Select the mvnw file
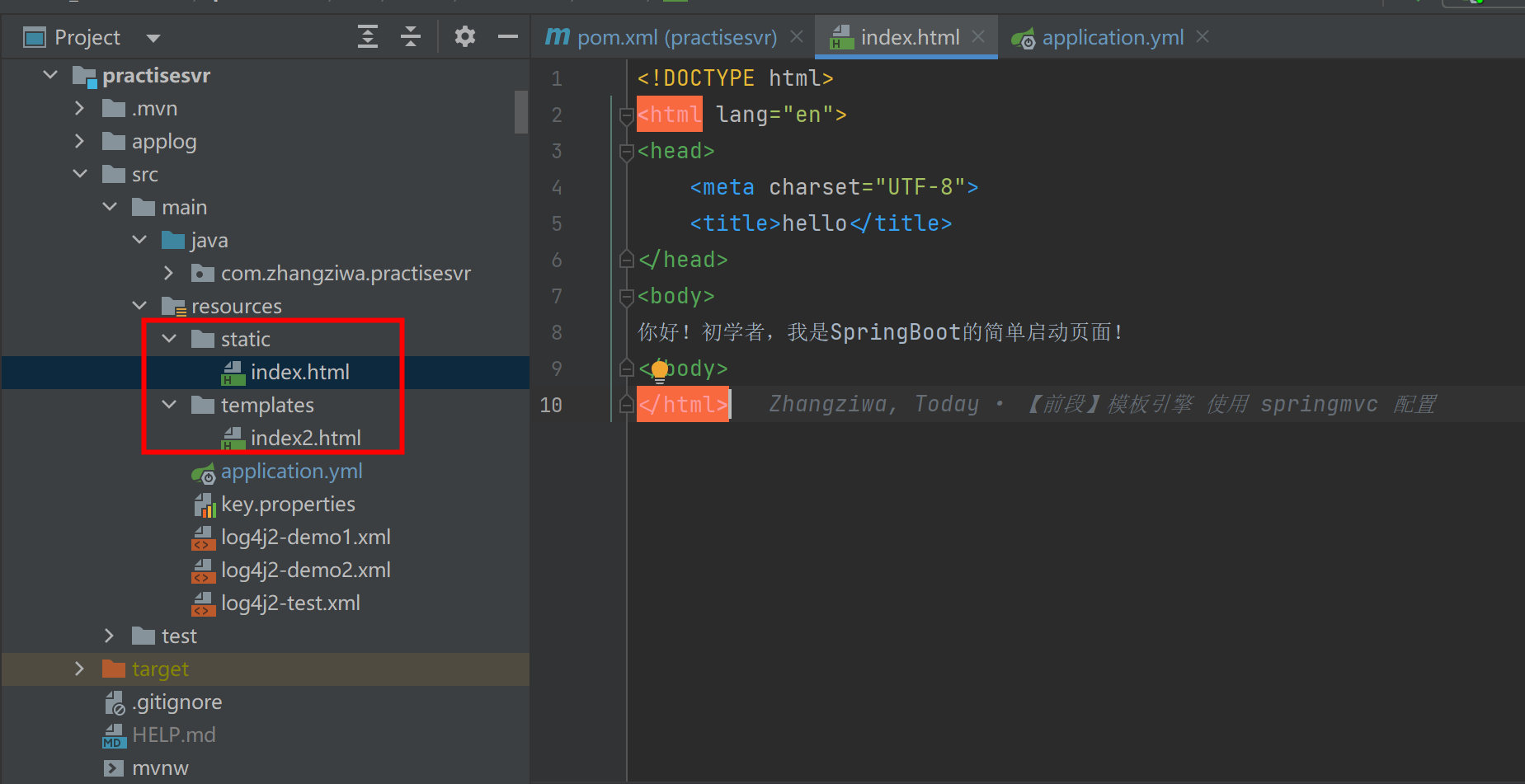 160,768
